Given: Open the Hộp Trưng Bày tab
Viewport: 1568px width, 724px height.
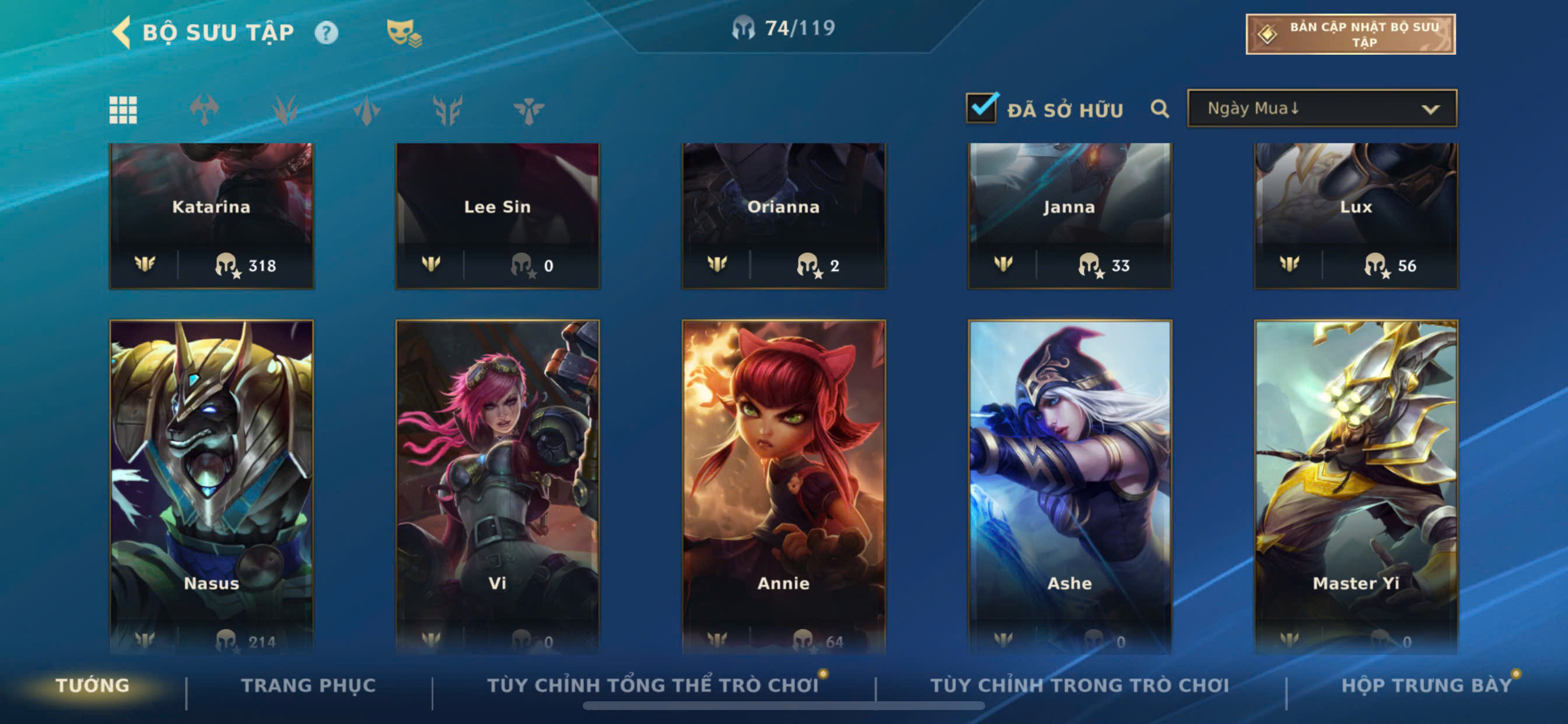Looking at the screenshot, I should 1427,685.
